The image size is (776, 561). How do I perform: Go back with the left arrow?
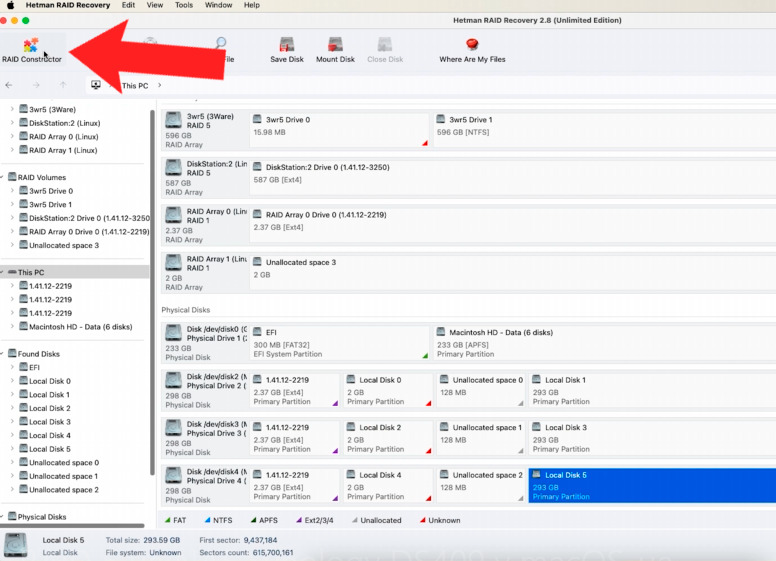click(x=9, y=85)
